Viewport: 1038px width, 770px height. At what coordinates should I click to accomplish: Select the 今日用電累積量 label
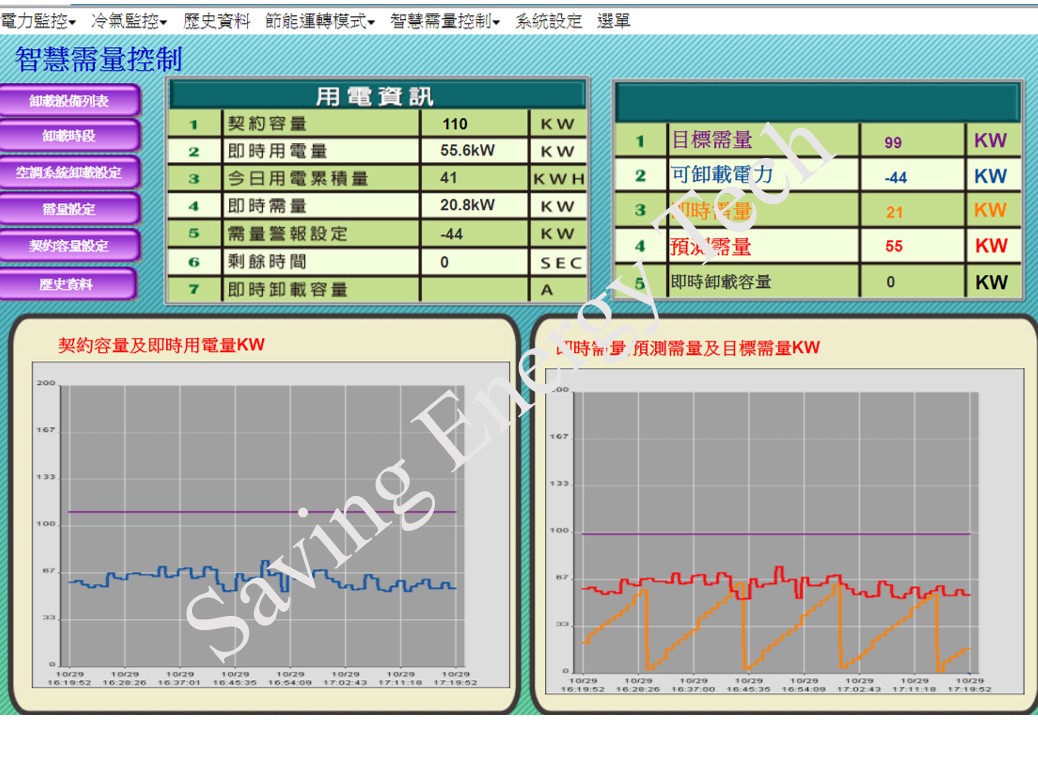[x=298, y=179]
